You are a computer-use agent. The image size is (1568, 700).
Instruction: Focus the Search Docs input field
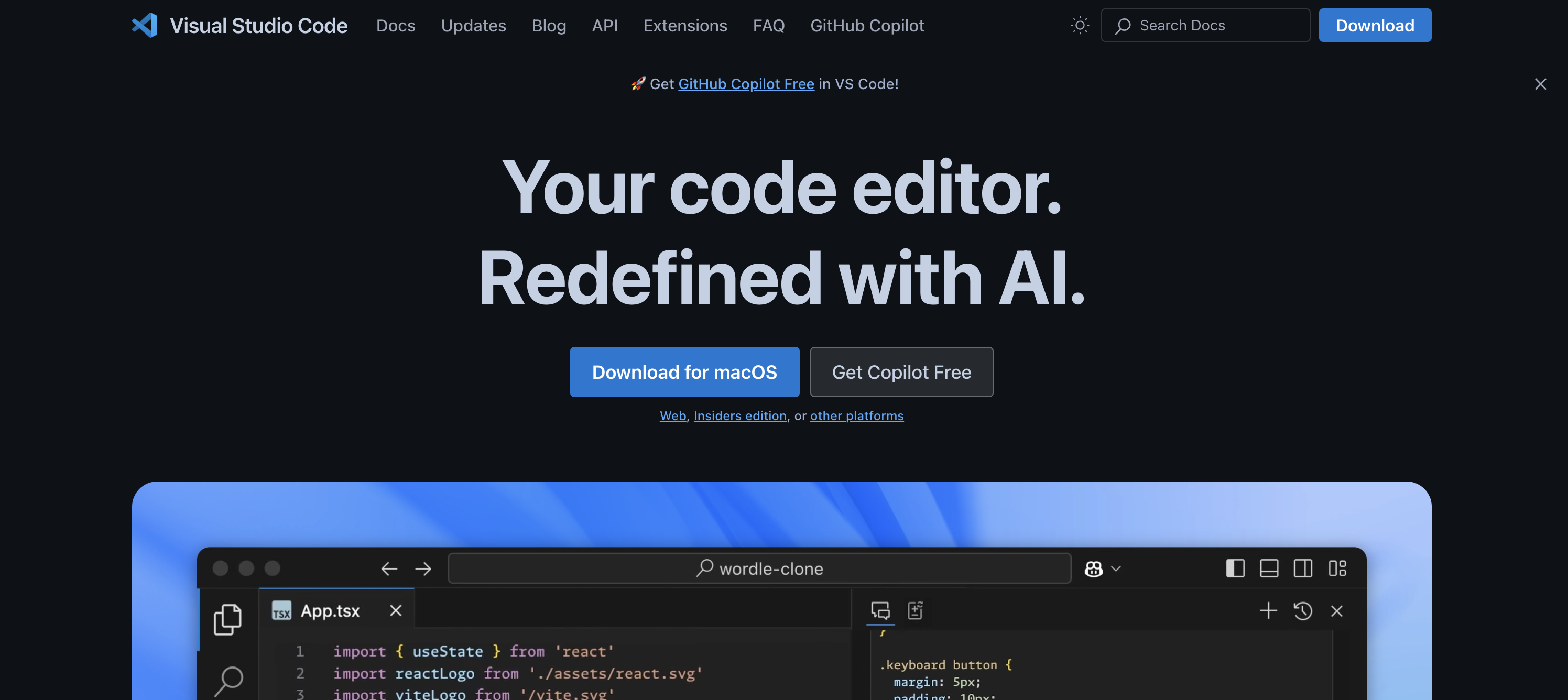tap(1205, 26)
